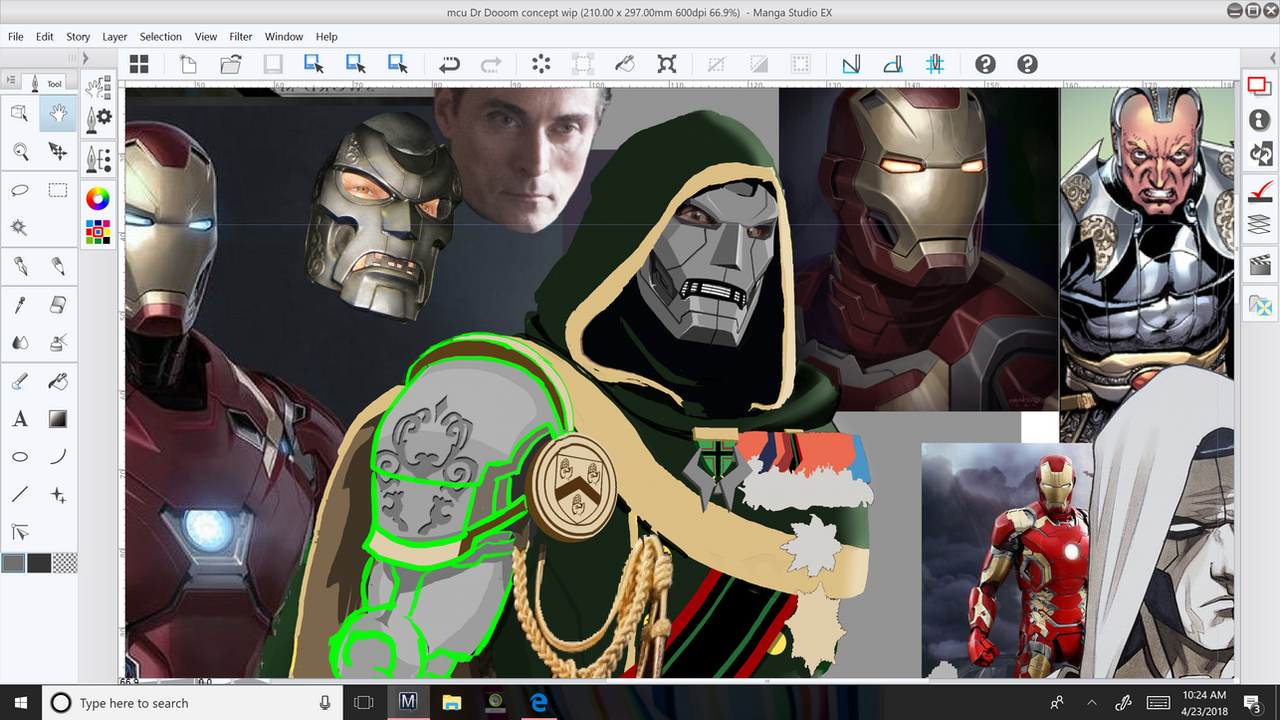Click the four-square grid icon in command bar
The image size is (1280, 720).
139,65
